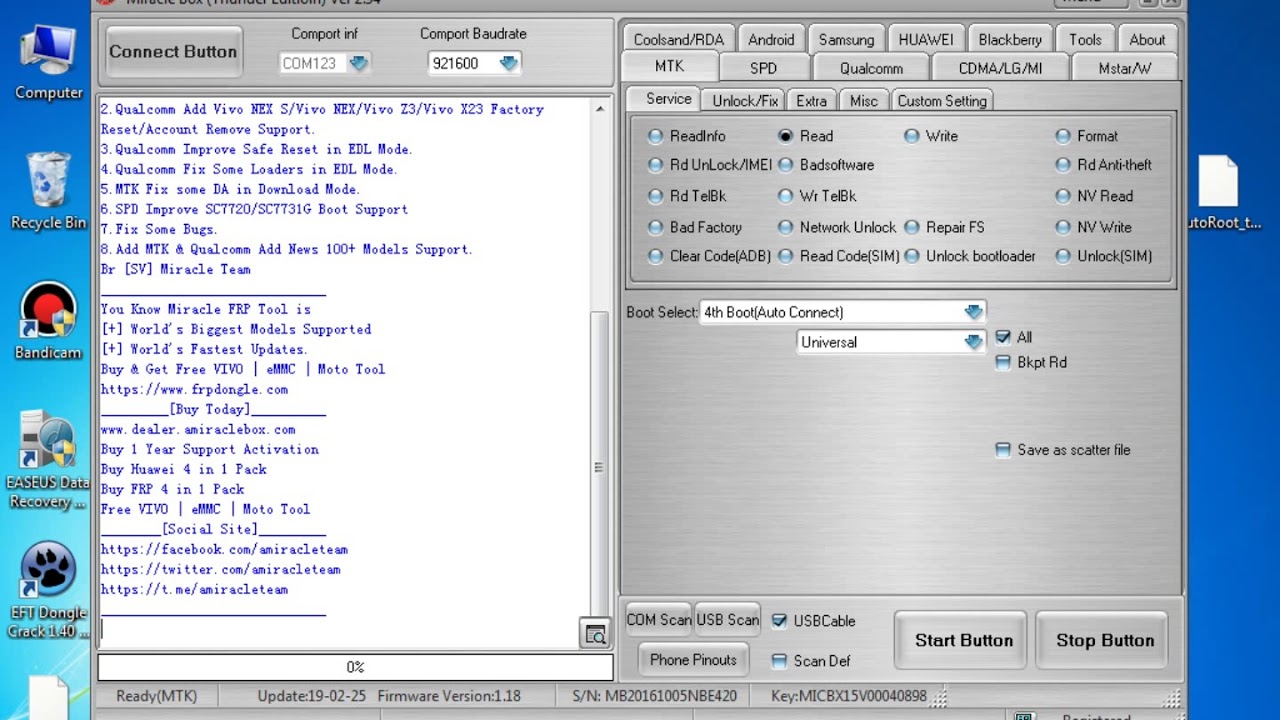
Task: Open the Extra sub-tab
Action: (x=811, y=101)
